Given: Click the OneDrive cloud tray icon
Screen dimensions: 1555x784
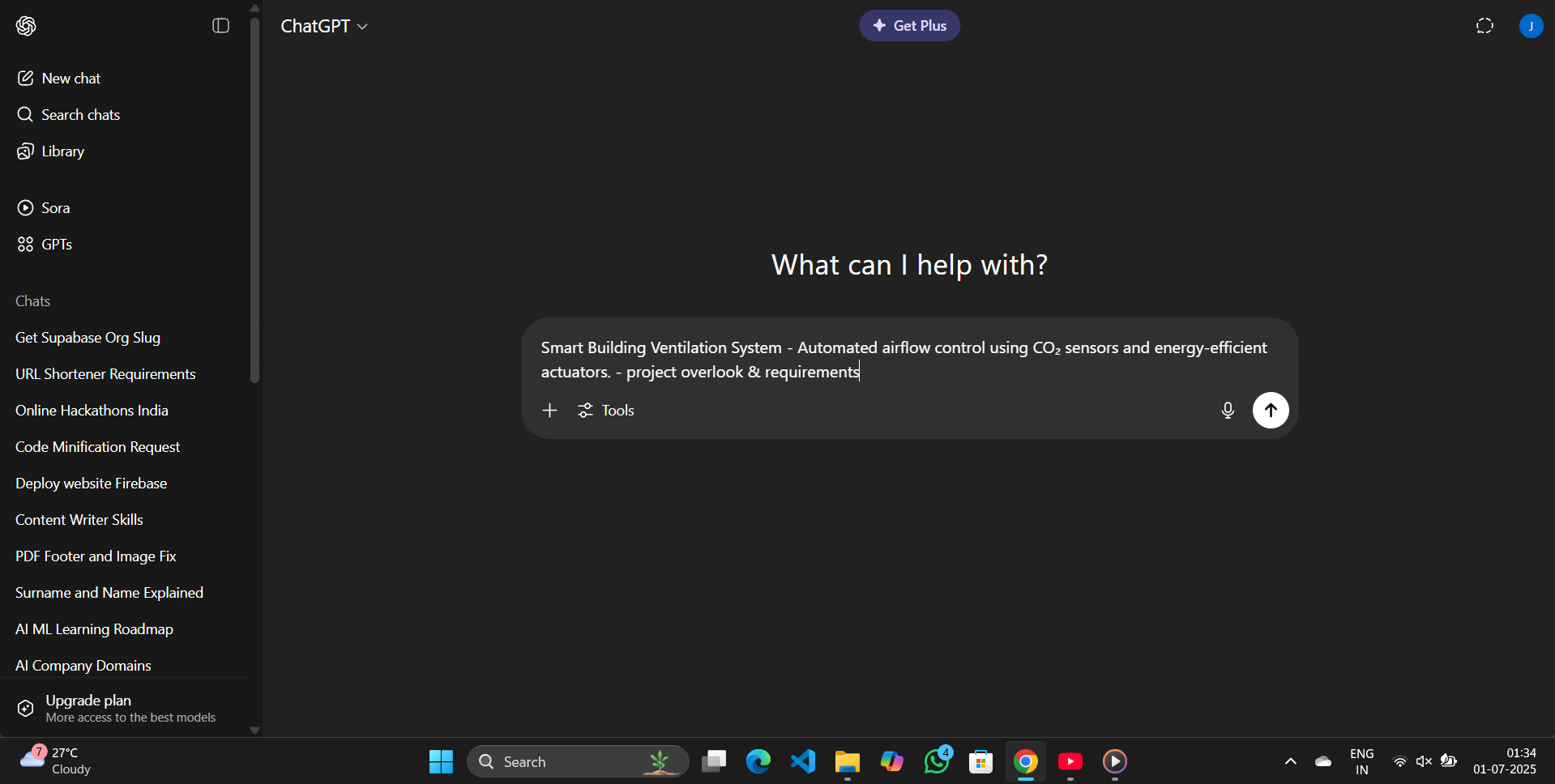Looking at the screenshot, I should (x=1323, y=761).
